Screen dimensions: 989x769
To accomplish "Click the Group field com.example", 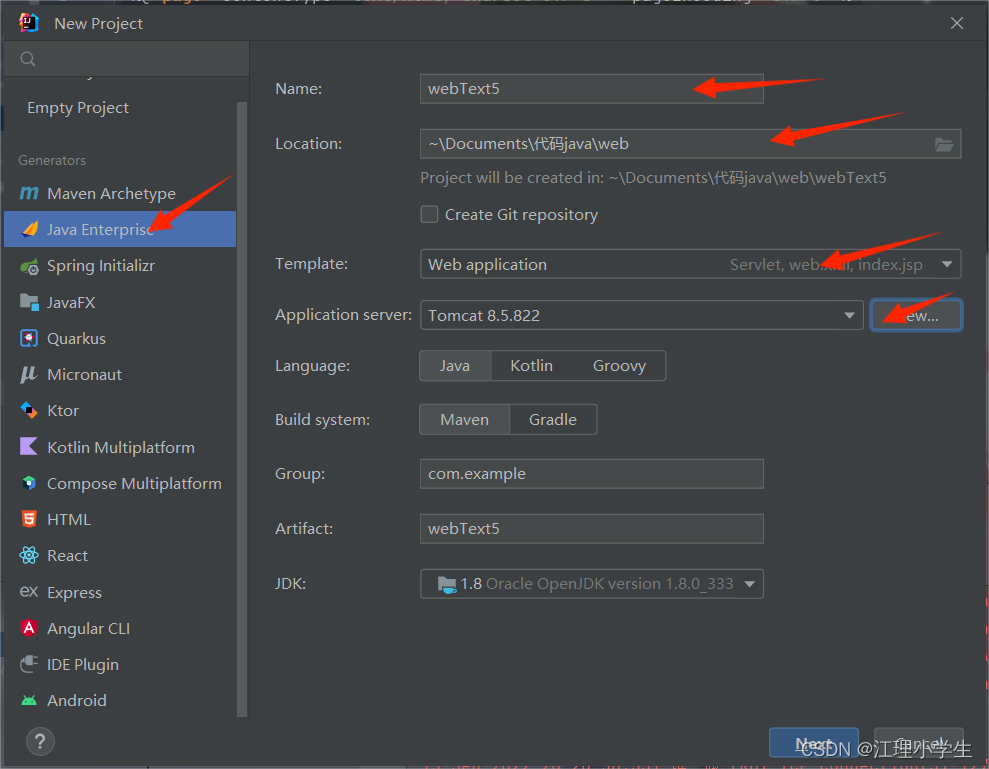I will point(592,474).
